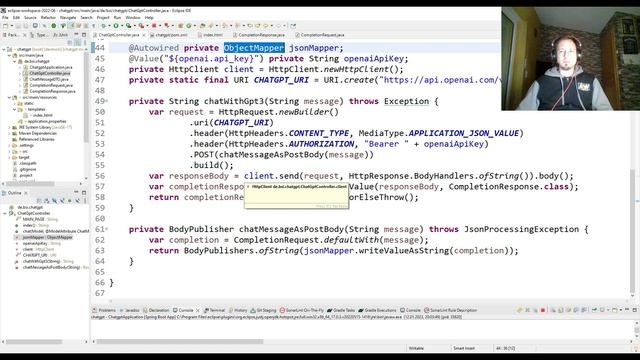Image resolution: width=640 pixels, height=360 pixels.
Task: Switch to CompletionResponse.java editor tab
Action: coord(259,35)
